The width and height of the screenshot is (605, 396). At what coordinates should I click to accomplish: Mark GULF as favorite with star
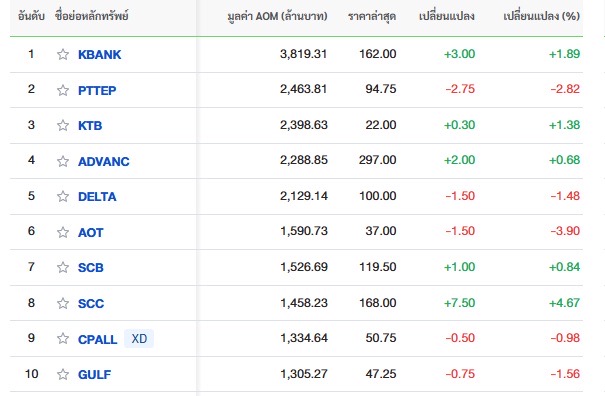click(x=63, y=374)
